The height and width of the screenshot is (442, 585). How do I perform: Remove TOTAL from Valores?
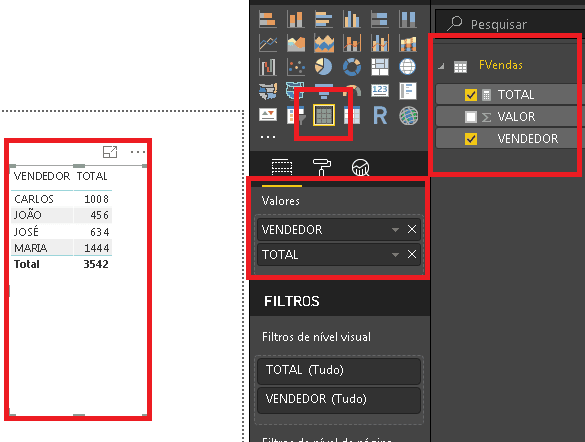(x=412, y=254)
